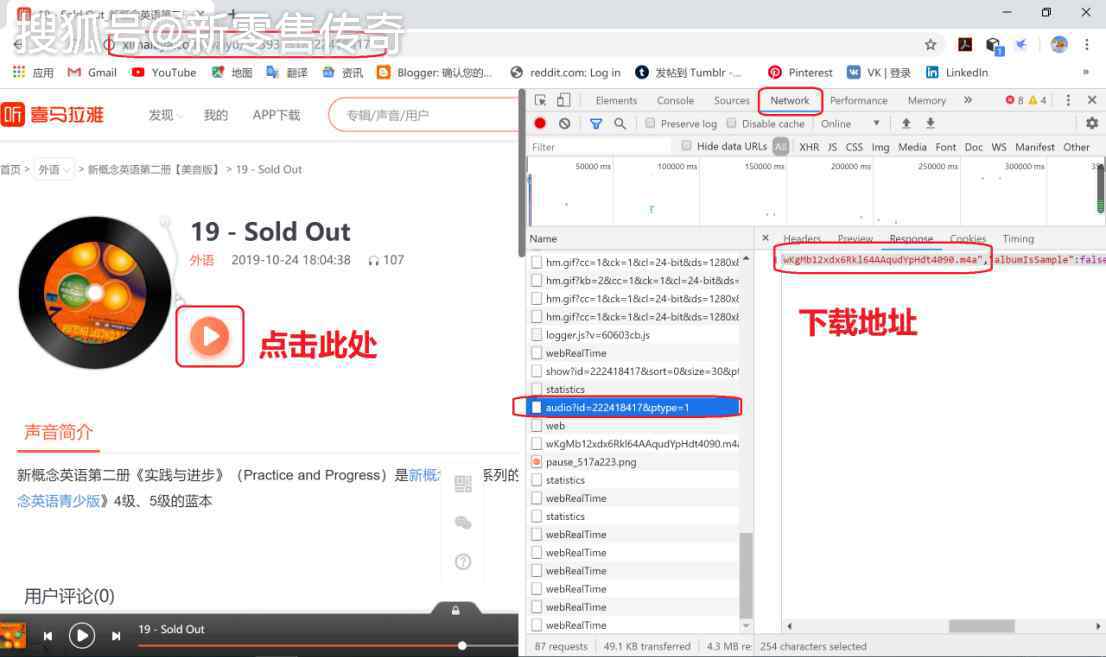Open the Ximalaya logo homepage
Image resolution: width=1106 pixels, height=657 pixels.
[x=52, y=114]
